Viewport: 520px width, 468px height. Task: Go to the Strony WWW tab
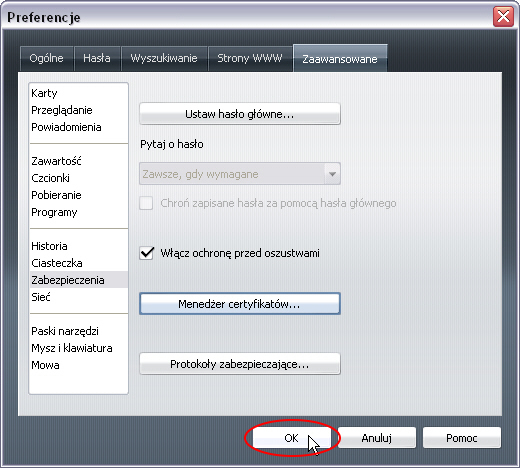(250, 58)
